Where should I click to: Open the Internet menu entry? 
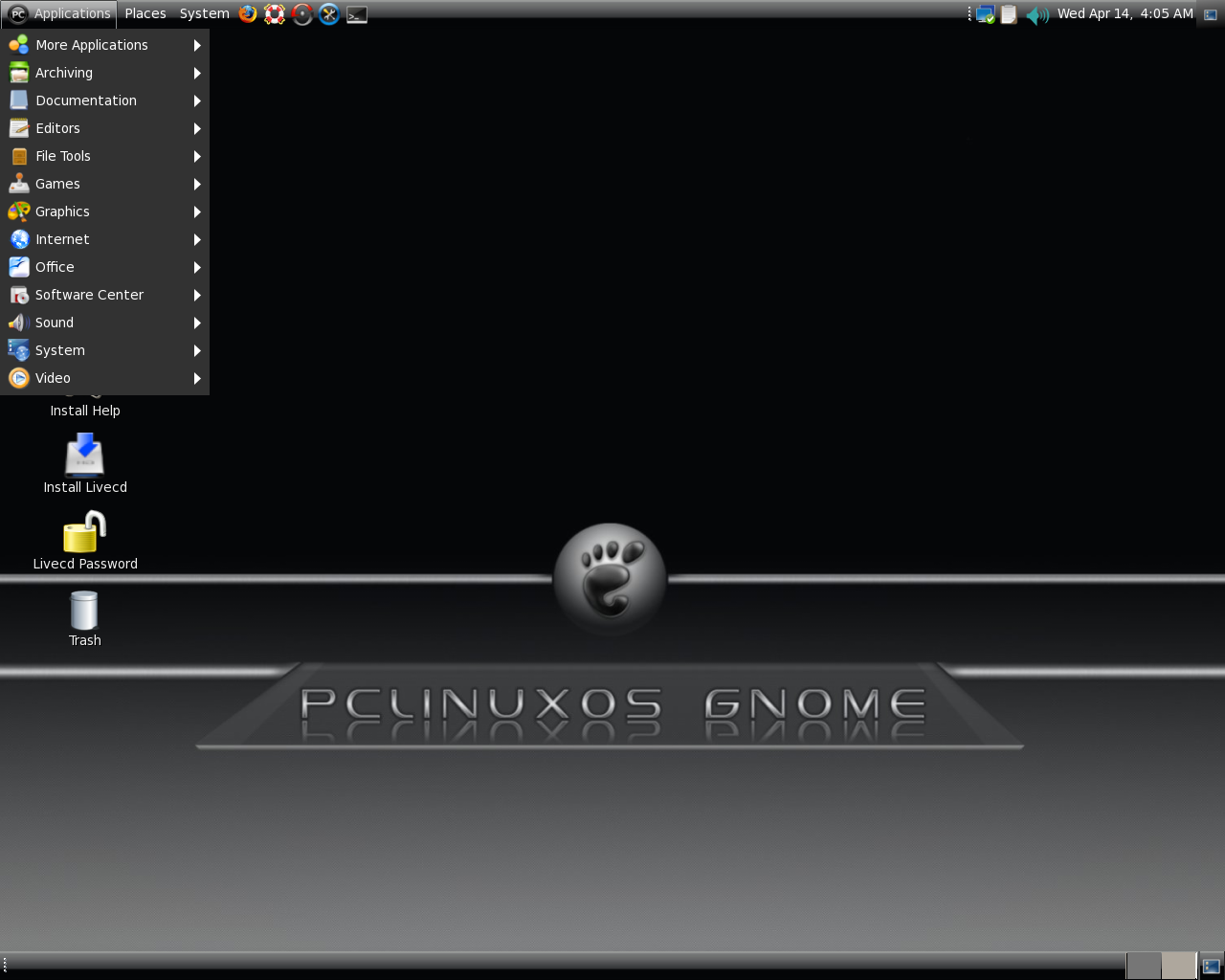[x=105, y=239]
